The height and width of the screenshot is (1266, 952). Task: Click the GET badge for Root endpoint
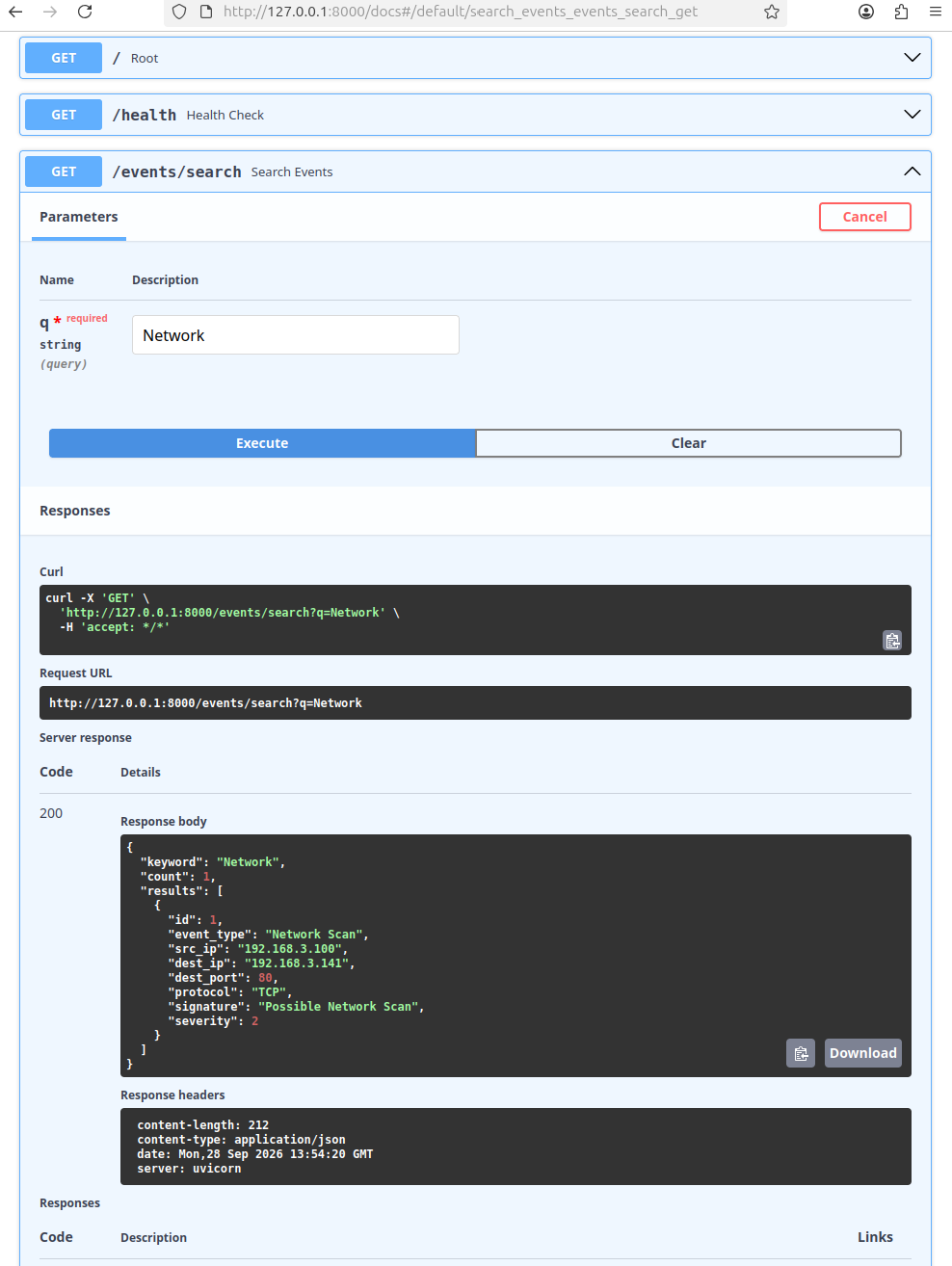coord(64,58)
